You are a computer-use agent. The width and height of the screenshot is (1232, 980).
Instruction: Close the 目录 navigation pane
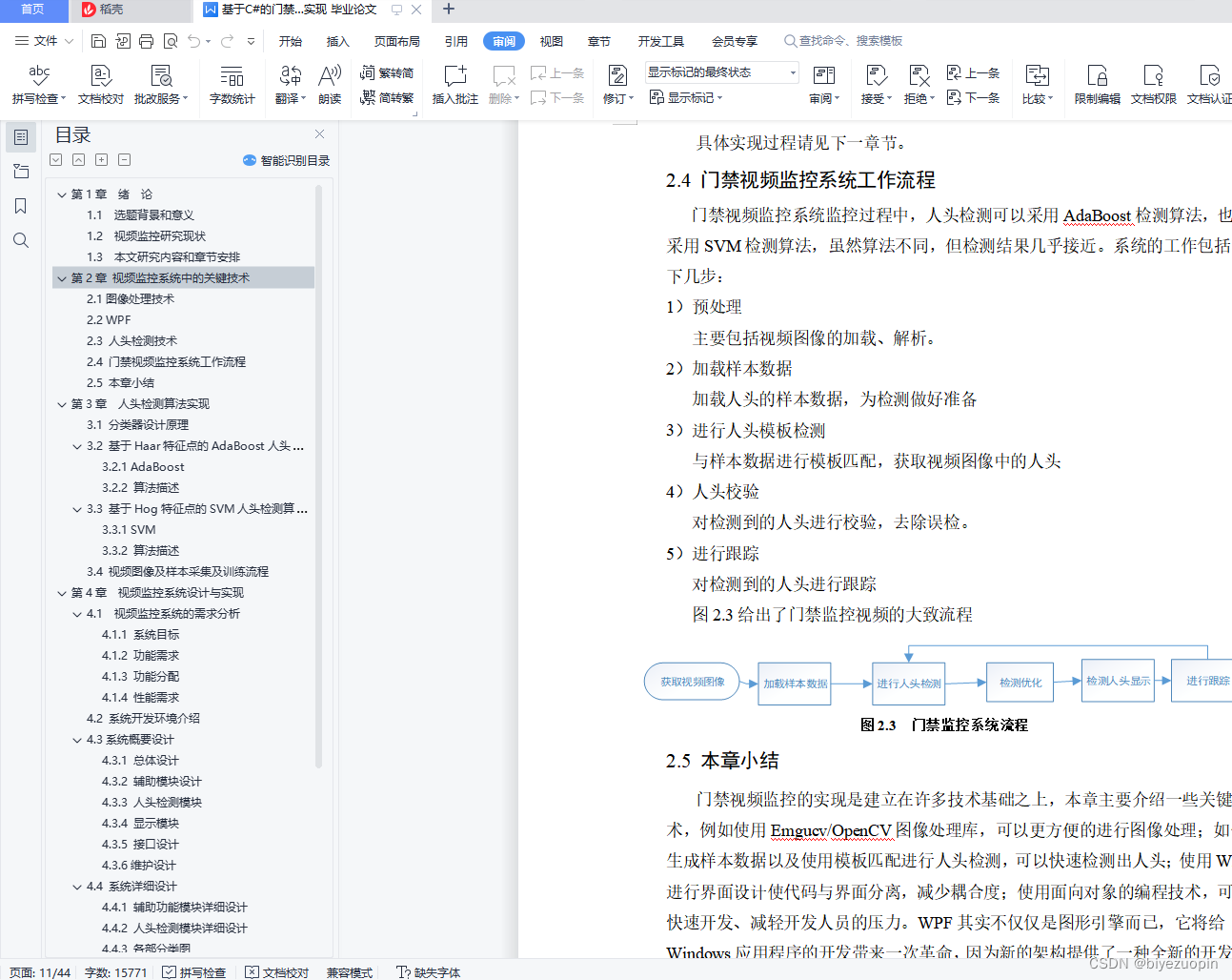pyautogui.click(x=319, y=134)
